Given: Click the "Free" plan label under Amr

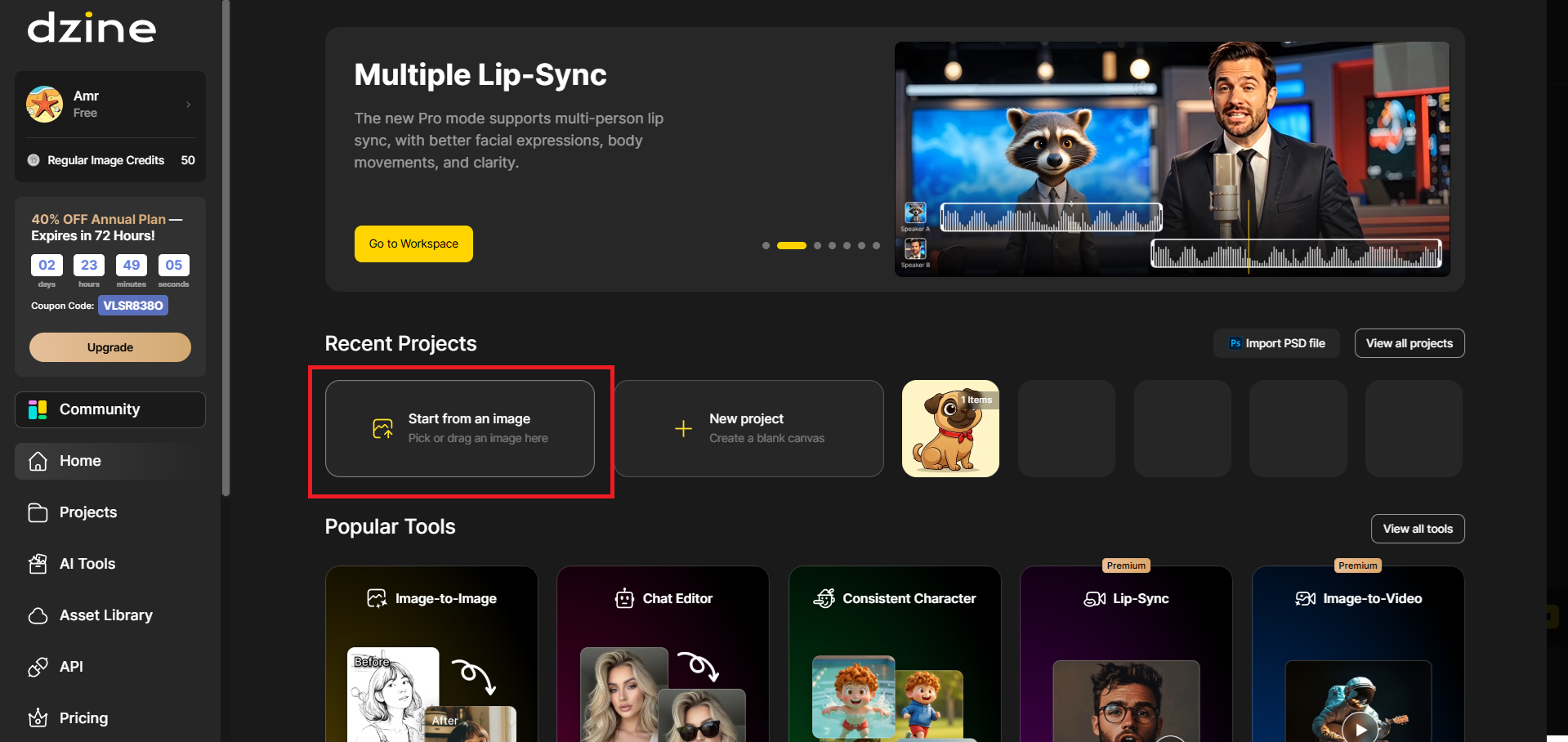Looking at the screenshot, I should point(85,113).
